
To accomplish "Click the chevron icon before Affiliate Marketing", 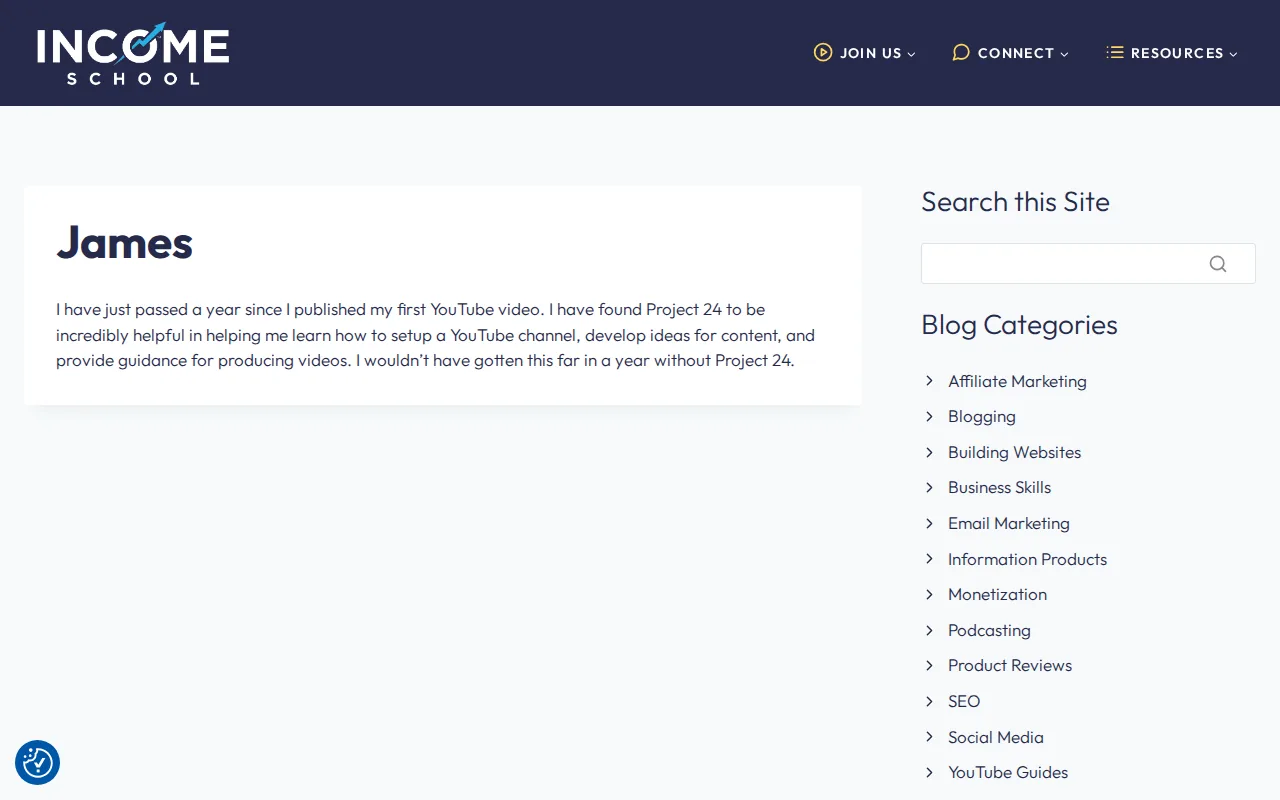I will [929, 381].
